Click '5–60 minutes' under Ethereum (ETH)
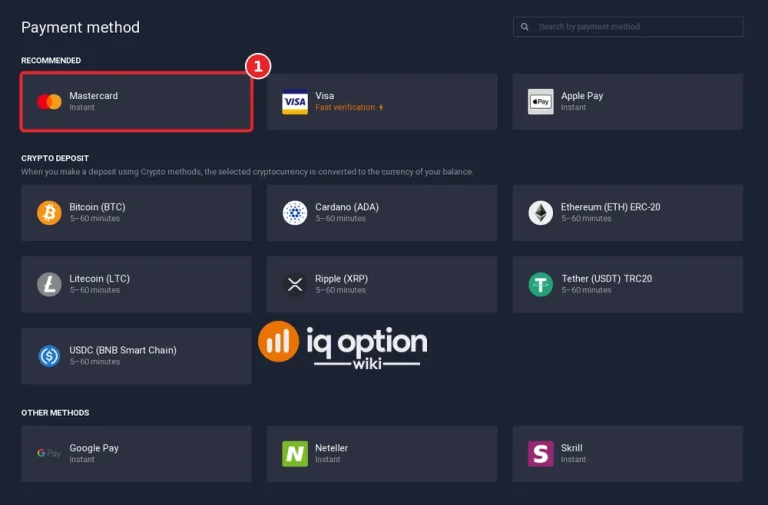This screenshot has height=505, width=768. (x=586, y=218)
